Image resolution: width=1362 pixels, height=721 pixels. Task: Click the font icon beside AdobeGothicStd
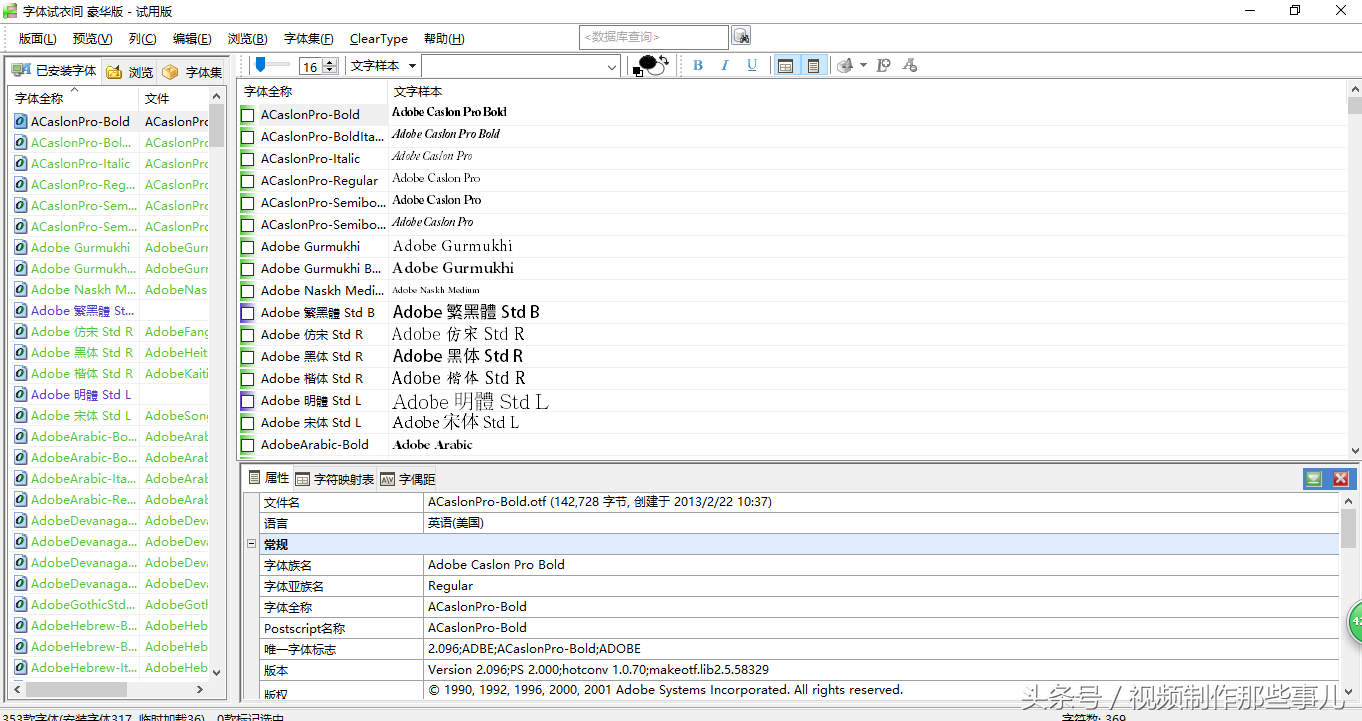21,604
